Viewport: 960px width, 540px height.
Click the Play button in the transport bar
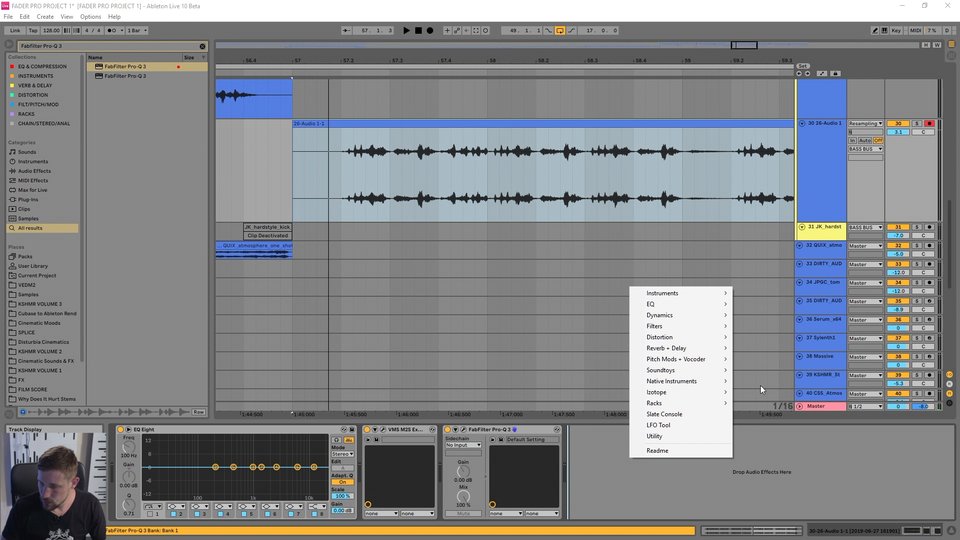406,30
